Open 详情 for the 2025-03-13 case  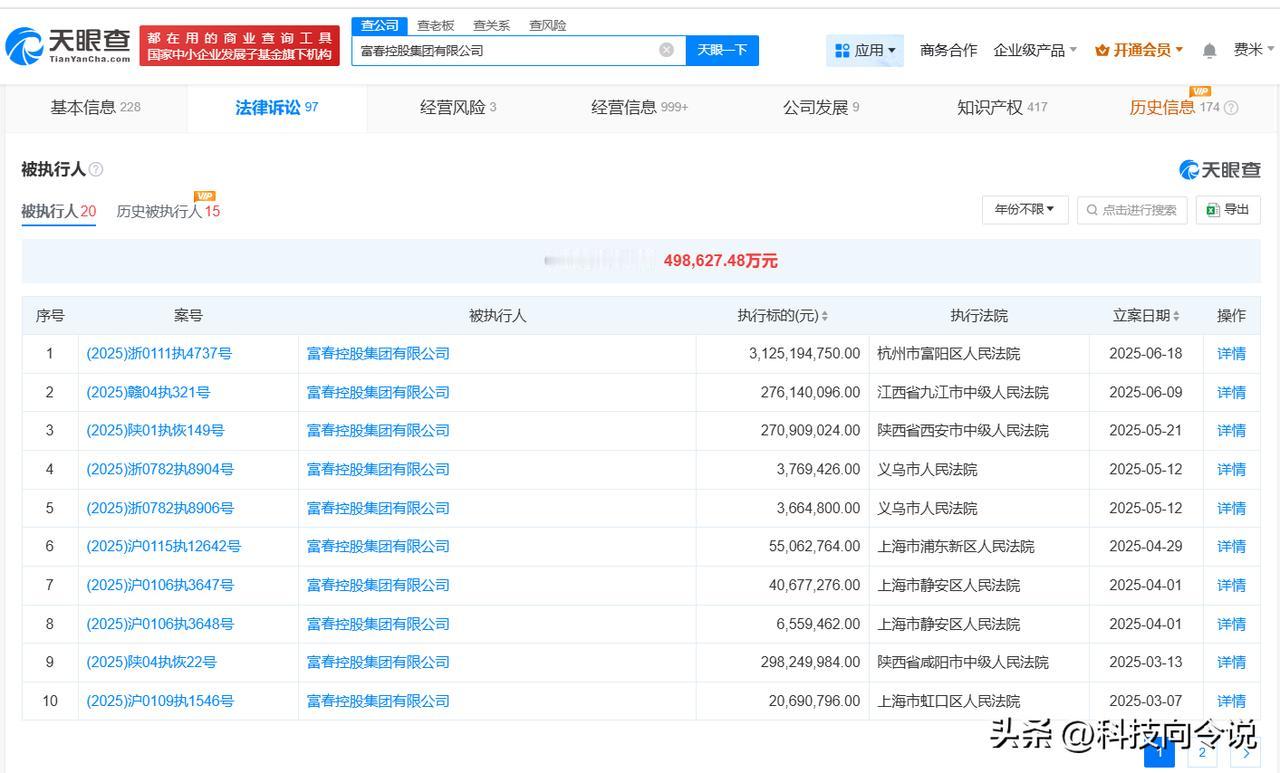pyautogui.click(x=1231, y=662)
